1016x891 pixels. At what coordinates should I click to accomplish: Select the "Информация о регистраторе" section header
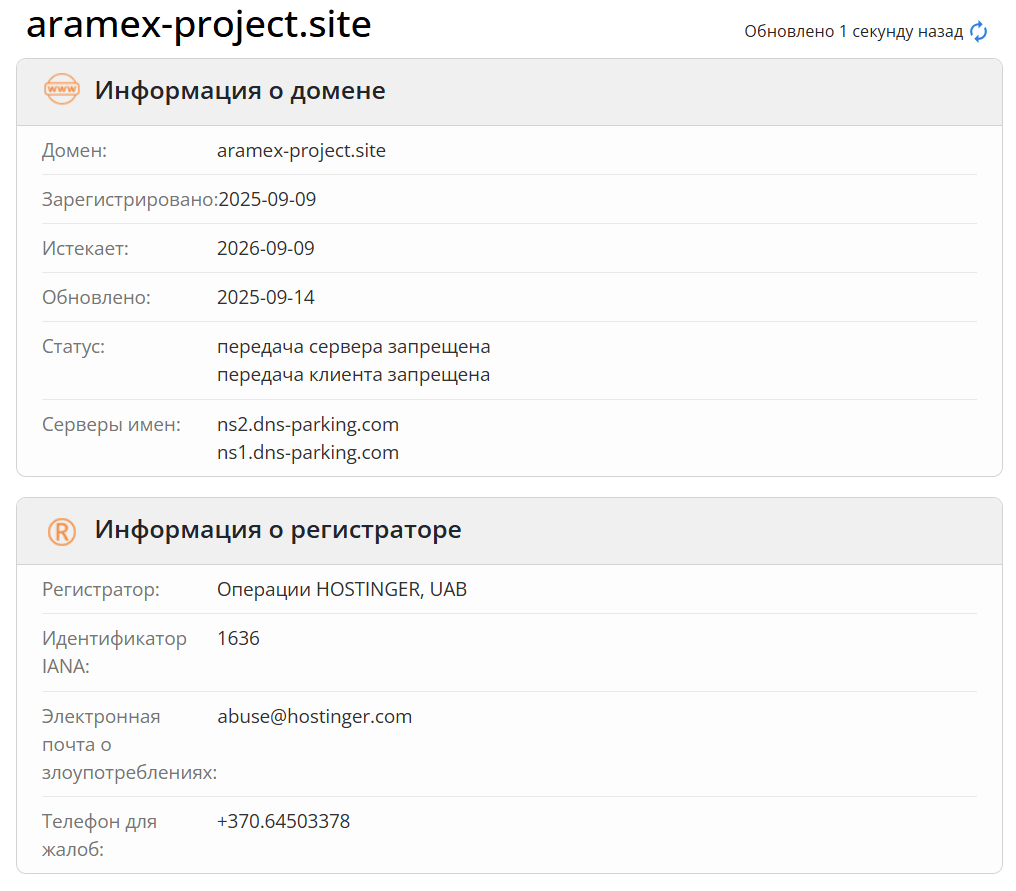278,530
